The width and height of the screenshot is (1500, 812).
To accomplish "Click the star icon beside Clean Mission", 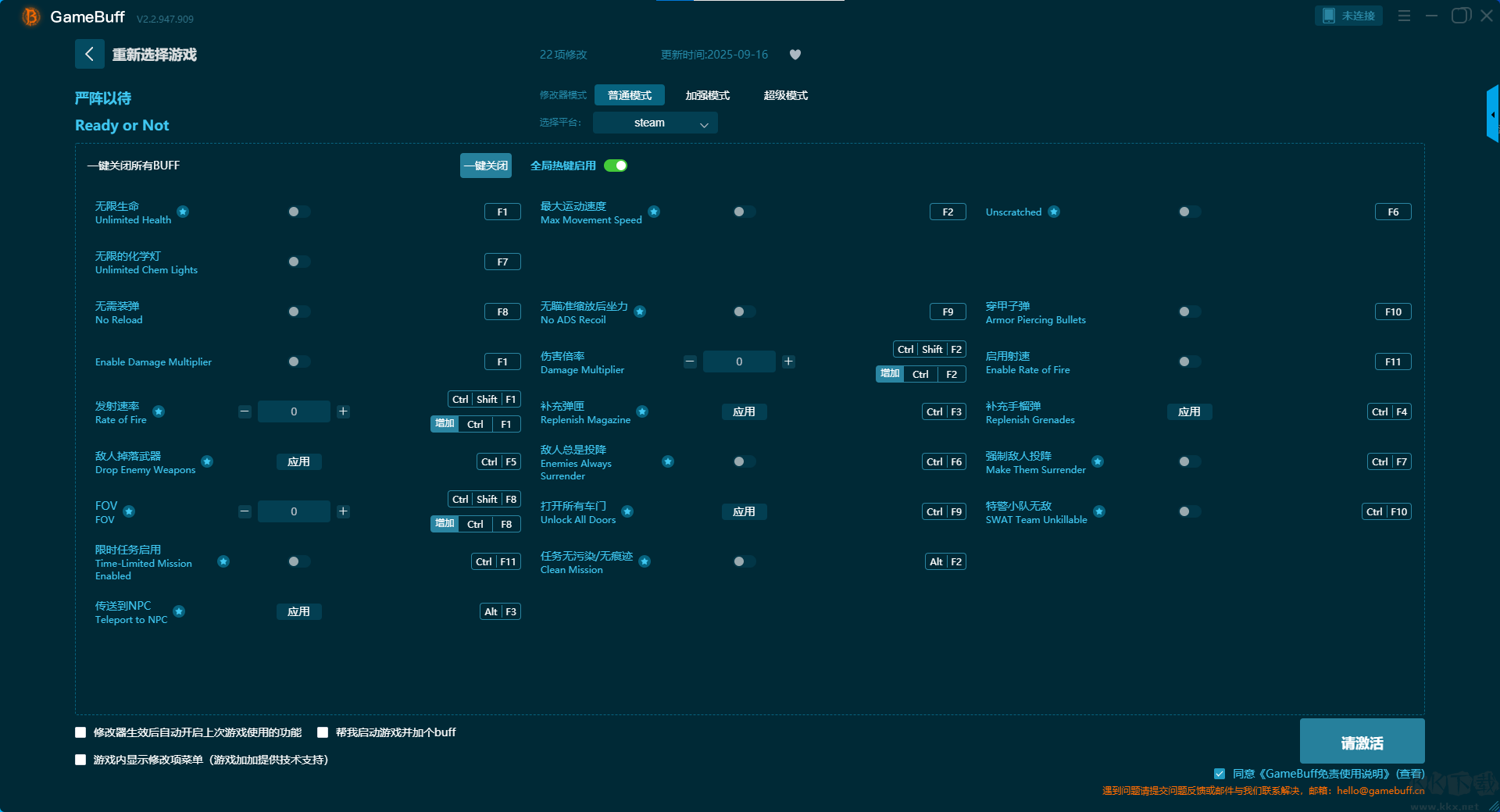I will (x=645, y=561).
